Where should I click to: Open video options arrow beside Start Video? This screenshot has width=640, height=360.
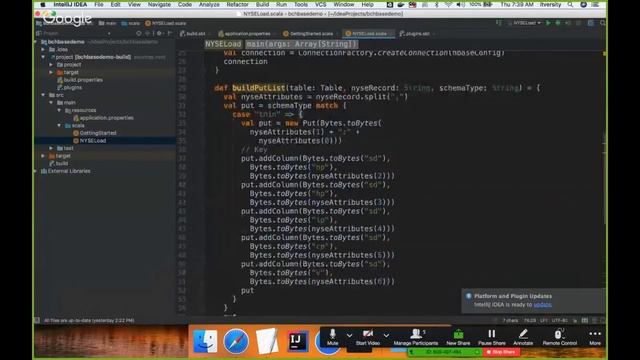point(386,336)
